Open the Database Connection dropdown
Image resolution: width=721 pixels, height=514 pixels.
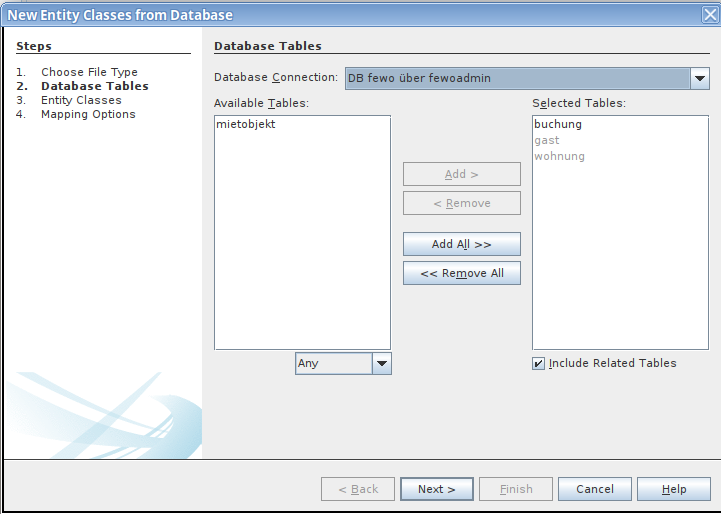[698, 79]
